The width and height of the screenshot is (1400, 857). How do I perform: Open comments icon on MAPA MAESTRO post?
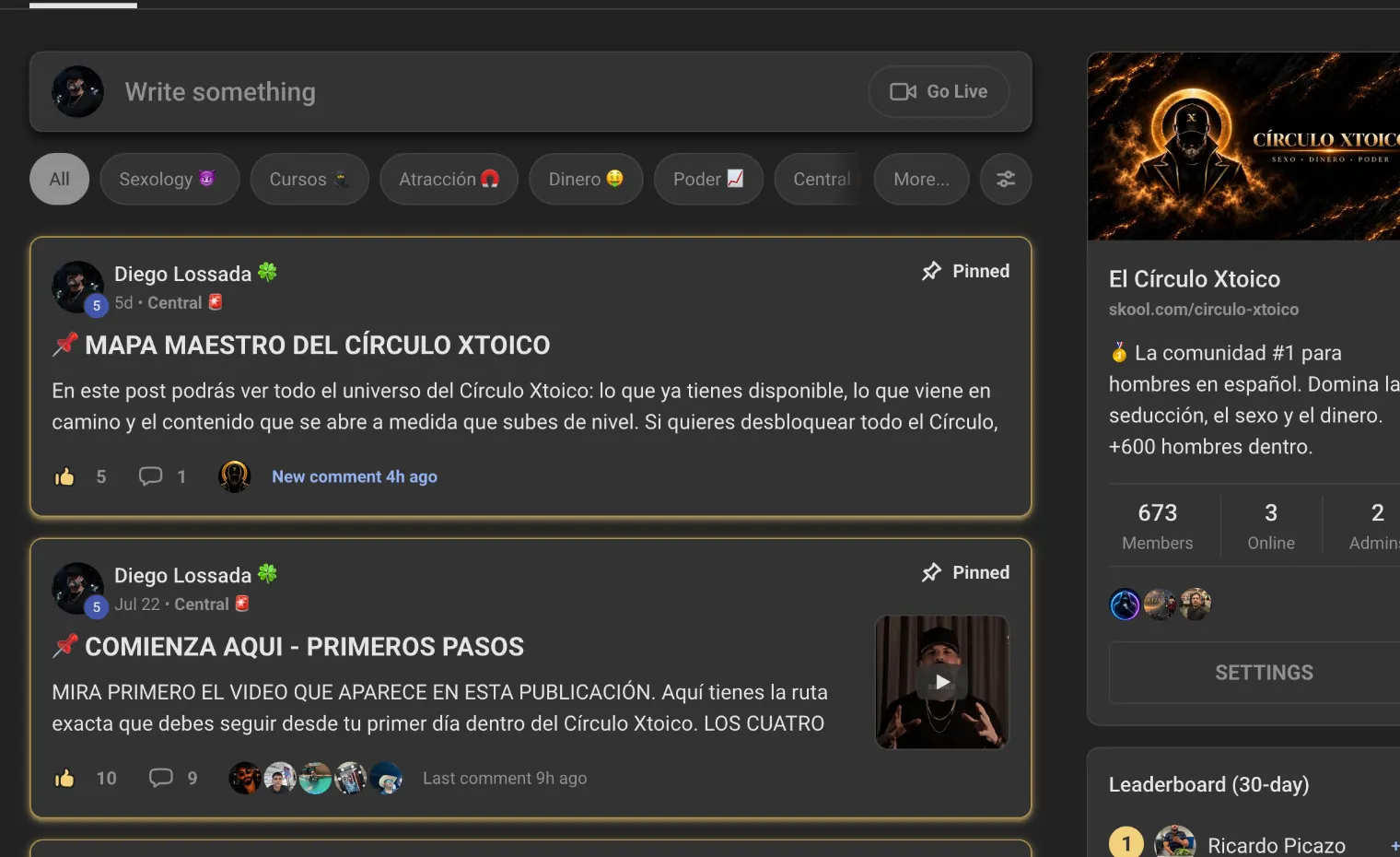pyautogui.click(x=150, y=476)
